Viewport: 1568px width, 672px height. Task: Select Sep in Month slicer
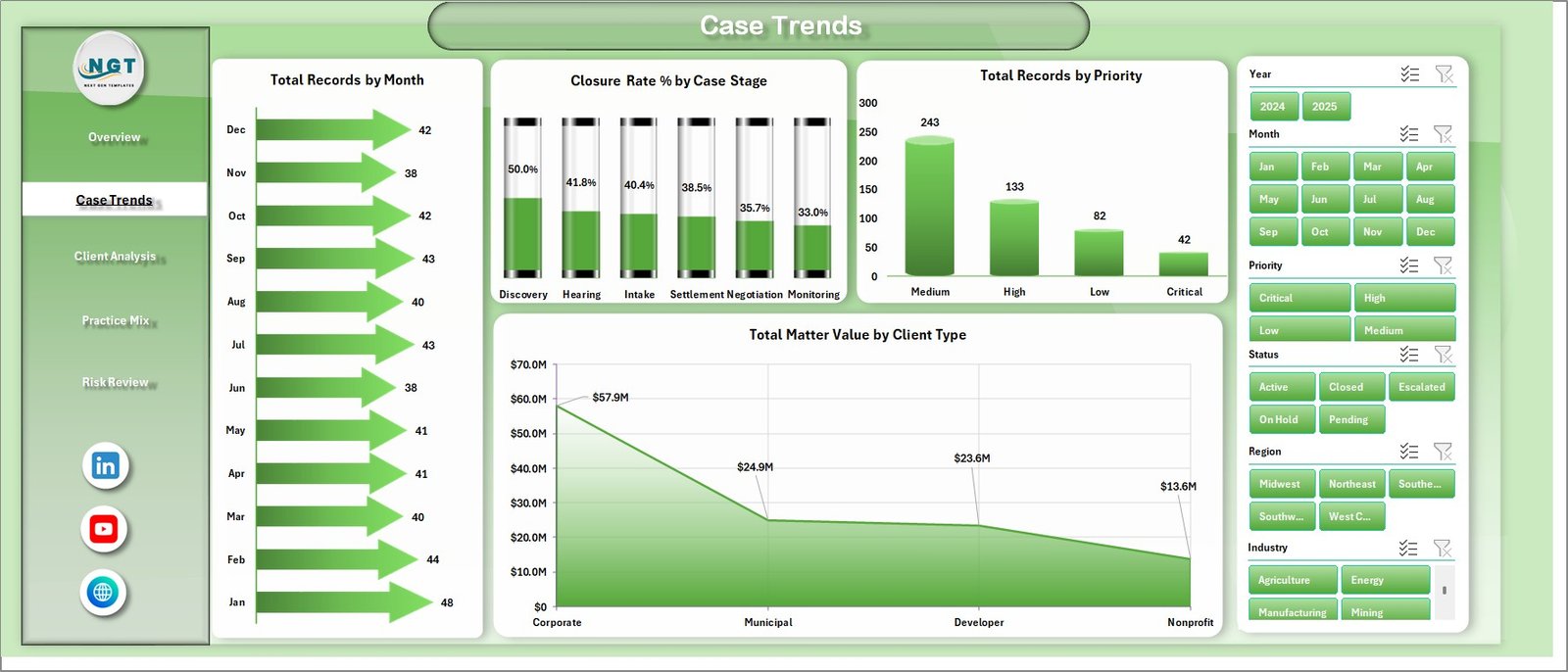1274,232
